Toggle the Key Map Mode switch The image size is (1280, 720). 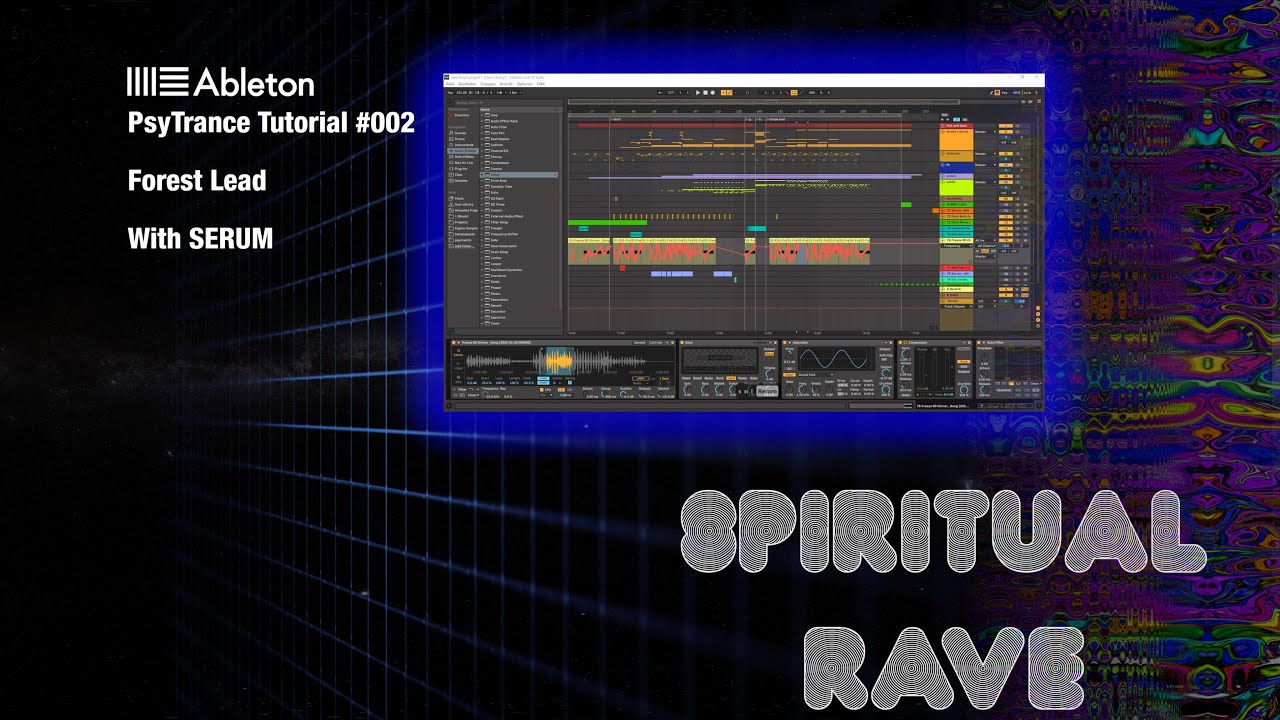click(1004, 93)
